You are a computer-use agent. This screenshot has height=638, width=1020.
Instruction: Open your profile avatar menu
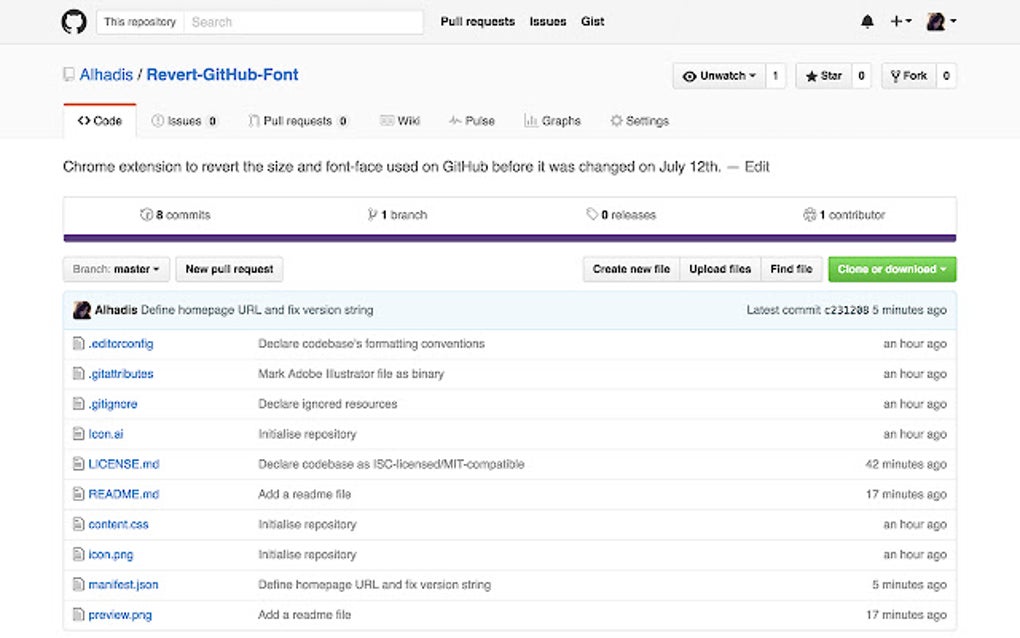(x=935, y=21)
